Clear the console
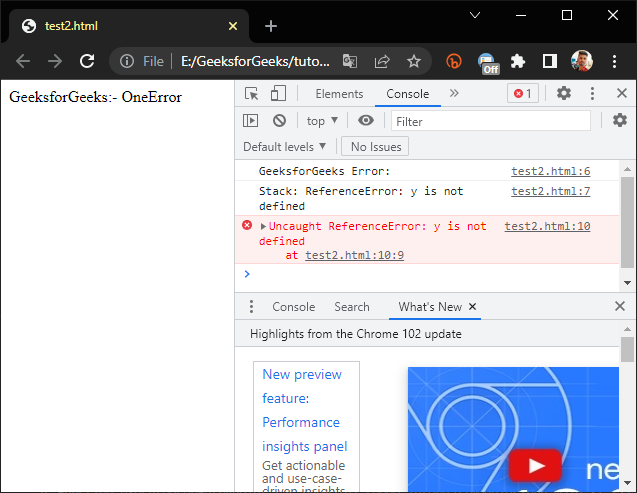637x493 pixels. tap(280, 121)
